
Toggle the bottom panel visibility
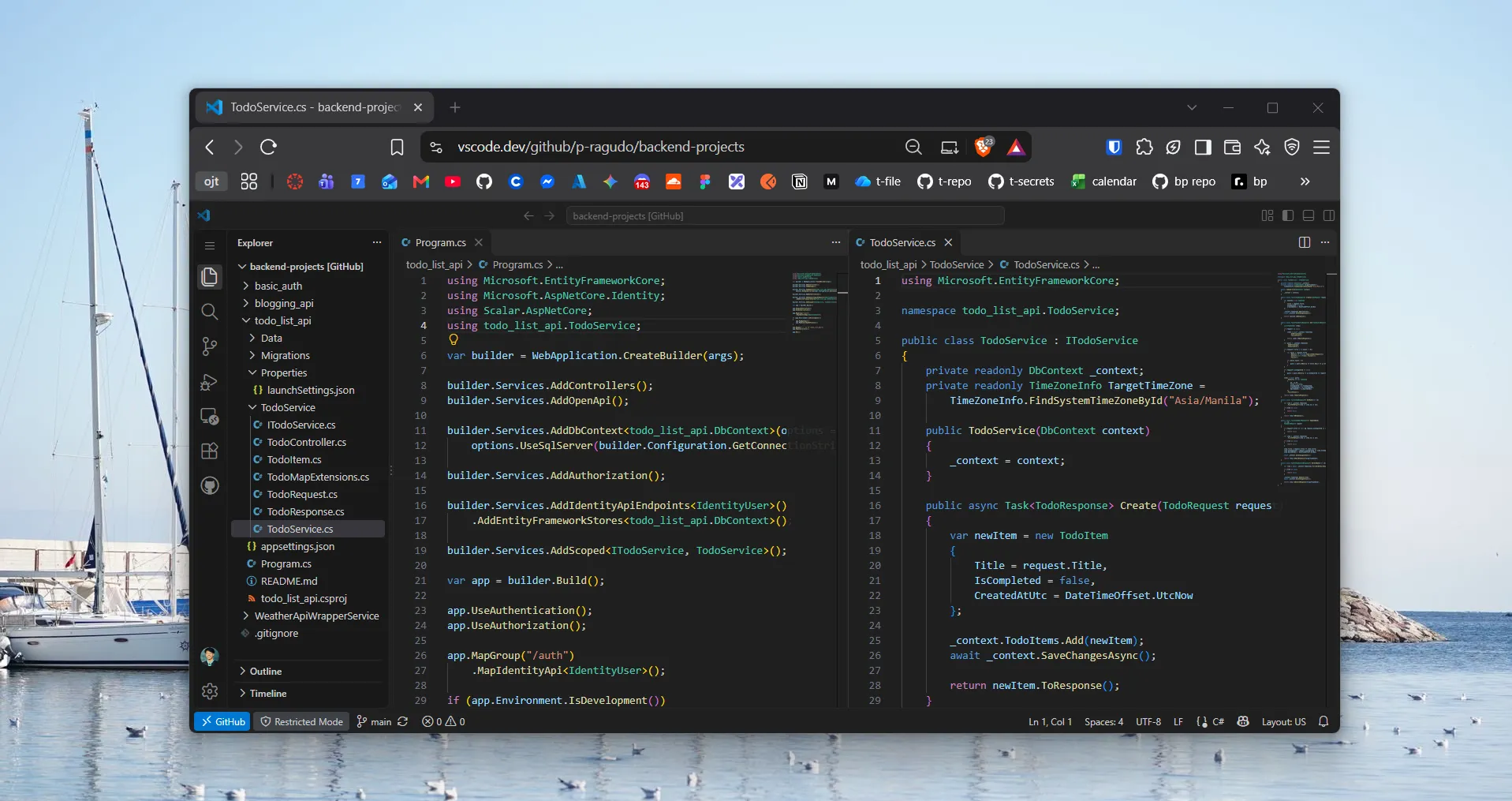pos(1309,215)
